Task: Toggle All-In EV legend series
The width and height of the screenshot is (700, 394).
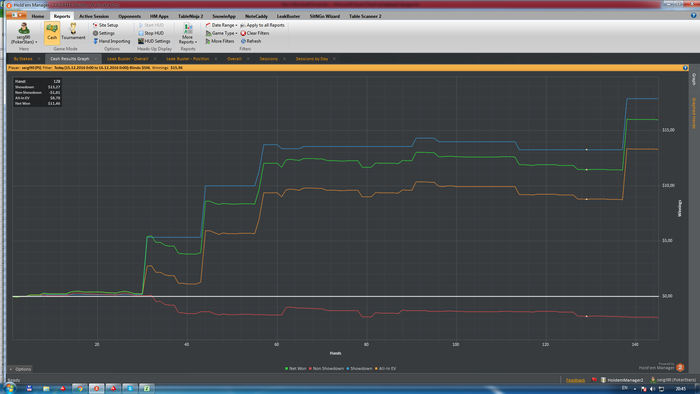Action: click(x=385, y=369)
